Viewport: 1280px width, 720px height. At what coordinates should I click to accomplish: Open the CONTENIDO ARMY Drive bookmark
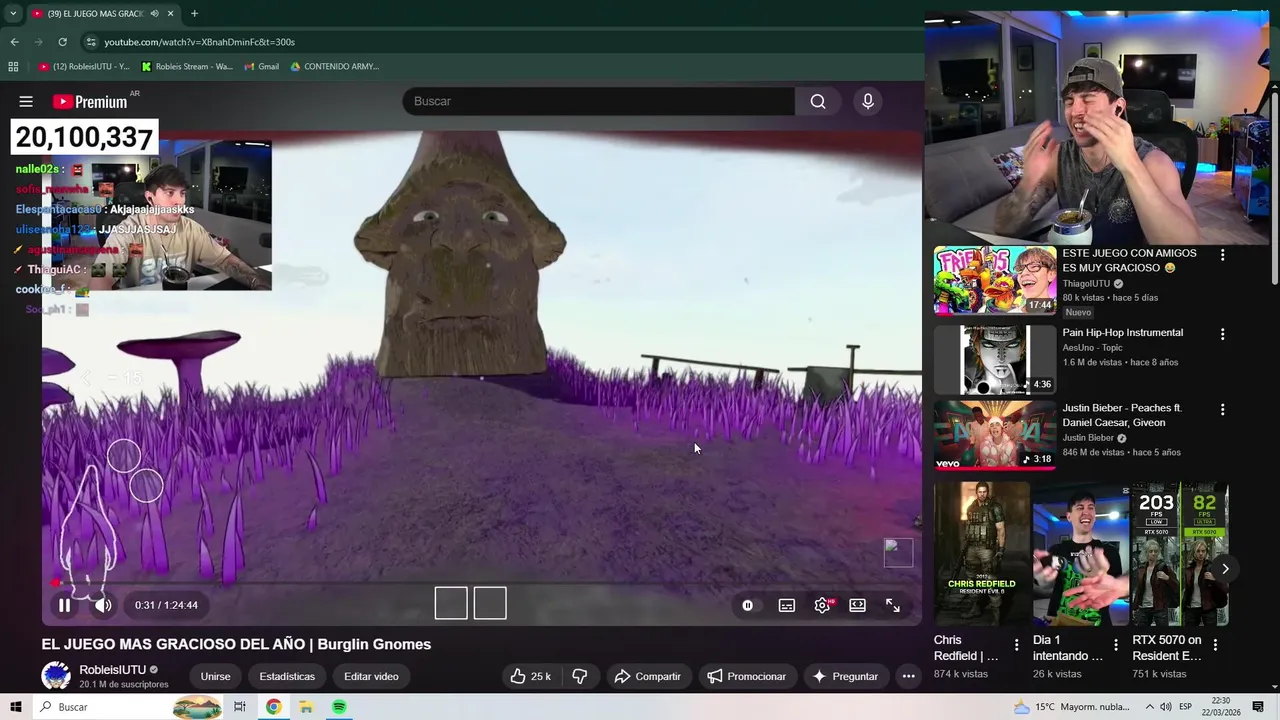[334, 67]
